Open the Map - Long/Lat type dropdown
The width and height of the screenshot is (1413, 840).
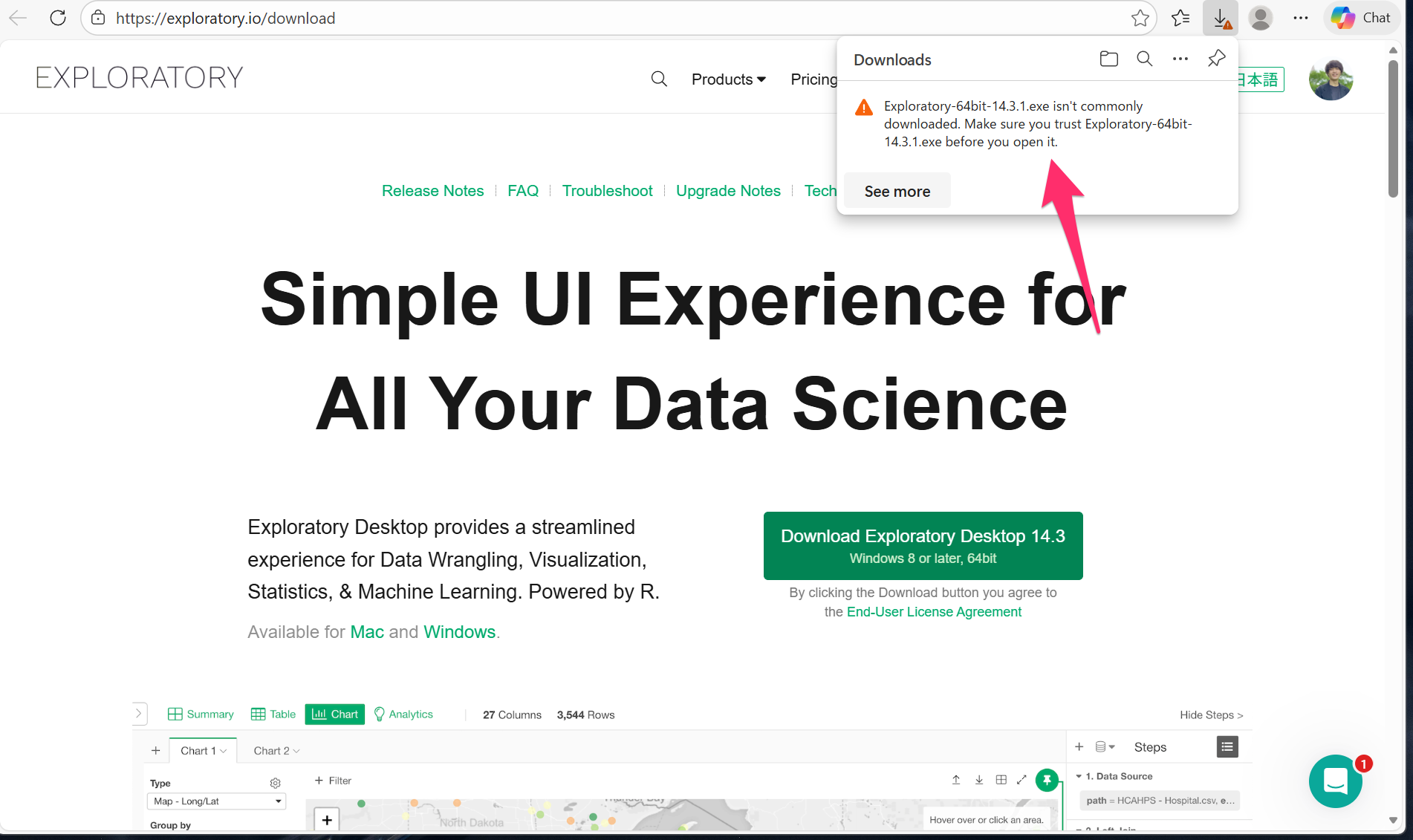coord(217,801)
